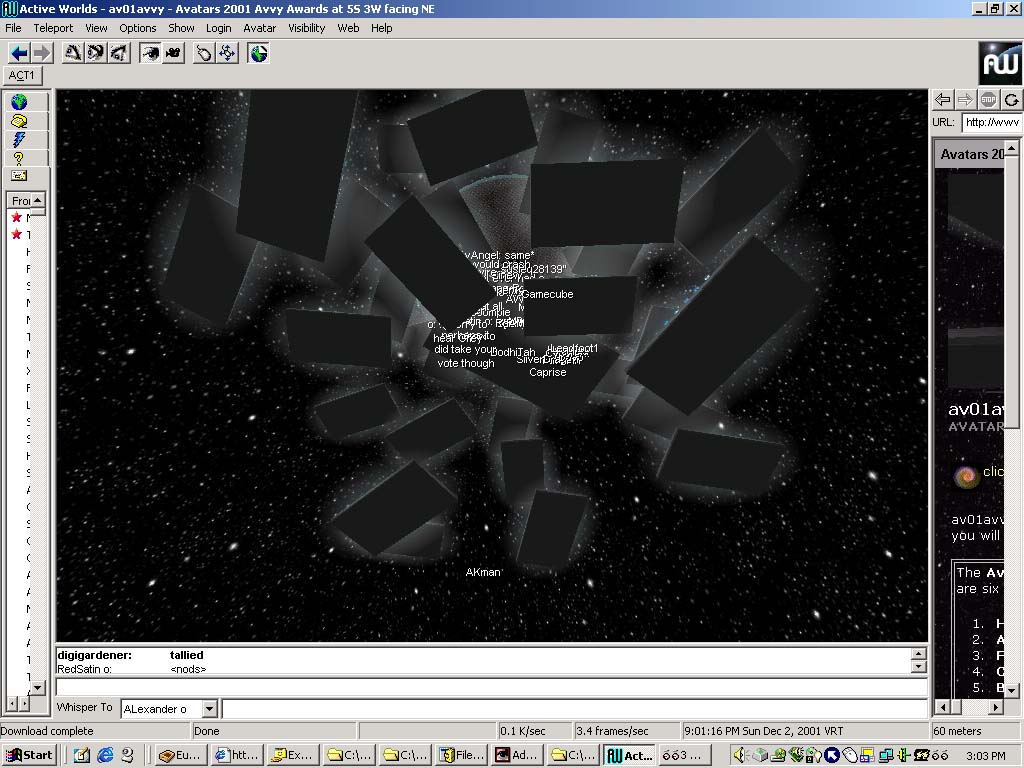This screenshot has height=768, width=1024.
Task: Switch to third-person camera view
Action: pyautogui.click(x=173, y=53)
